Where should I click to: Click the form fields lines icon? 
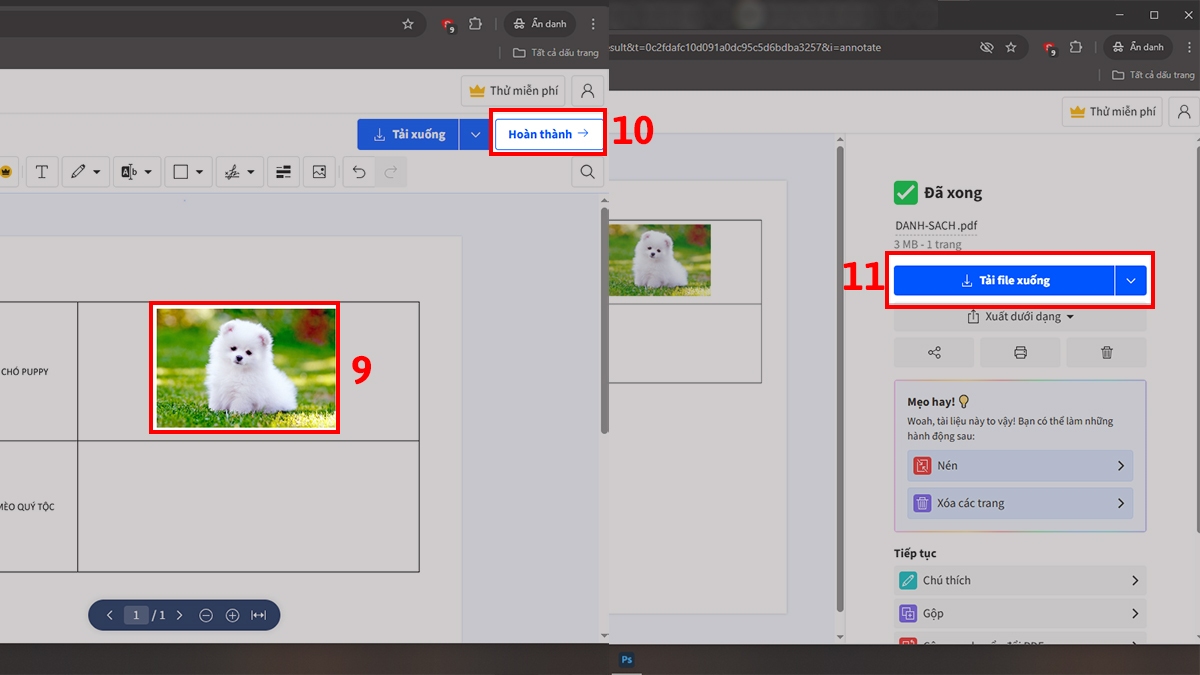coord(283,172)
